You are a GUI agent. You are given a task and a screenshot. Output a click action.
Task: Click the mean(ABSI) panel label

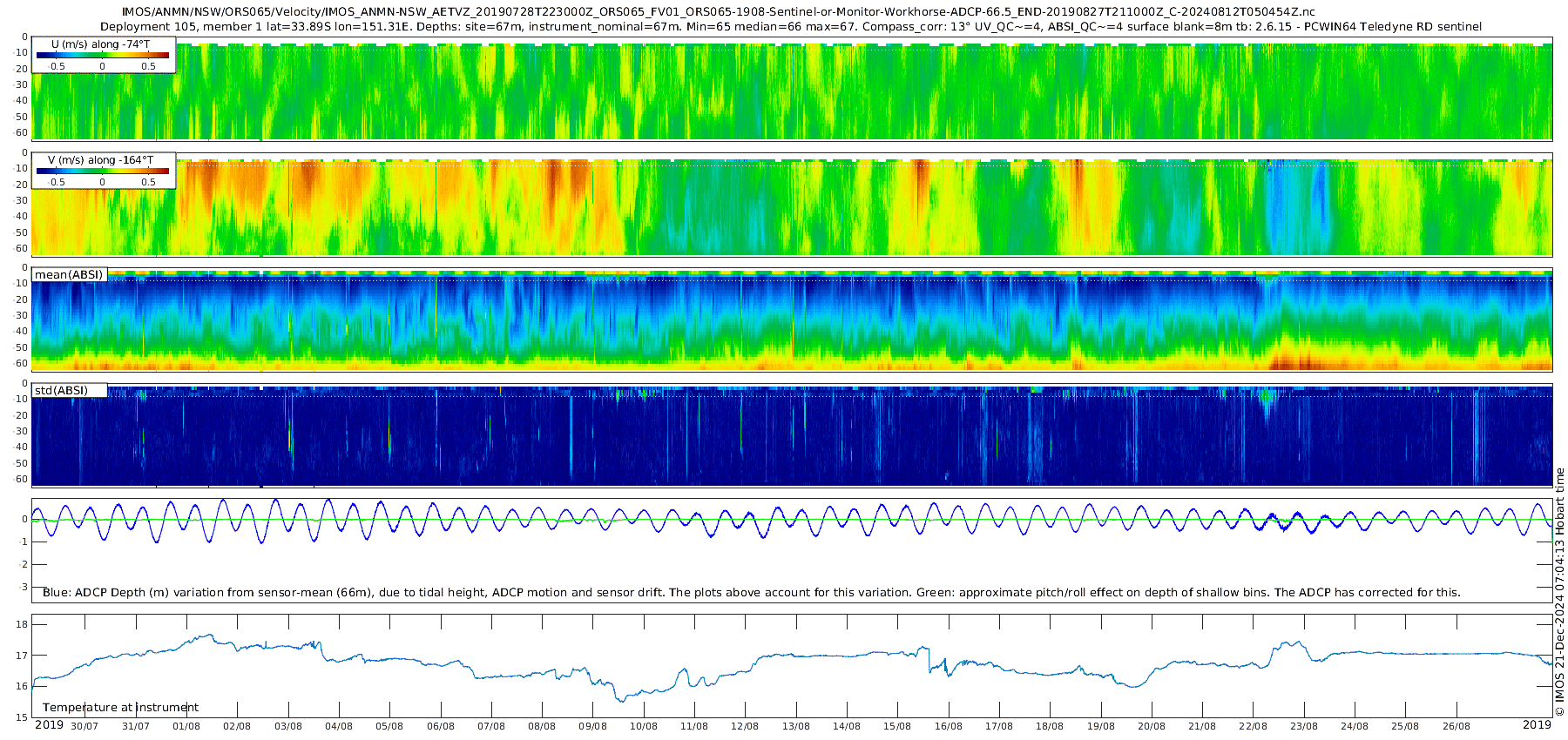(69, 275)
